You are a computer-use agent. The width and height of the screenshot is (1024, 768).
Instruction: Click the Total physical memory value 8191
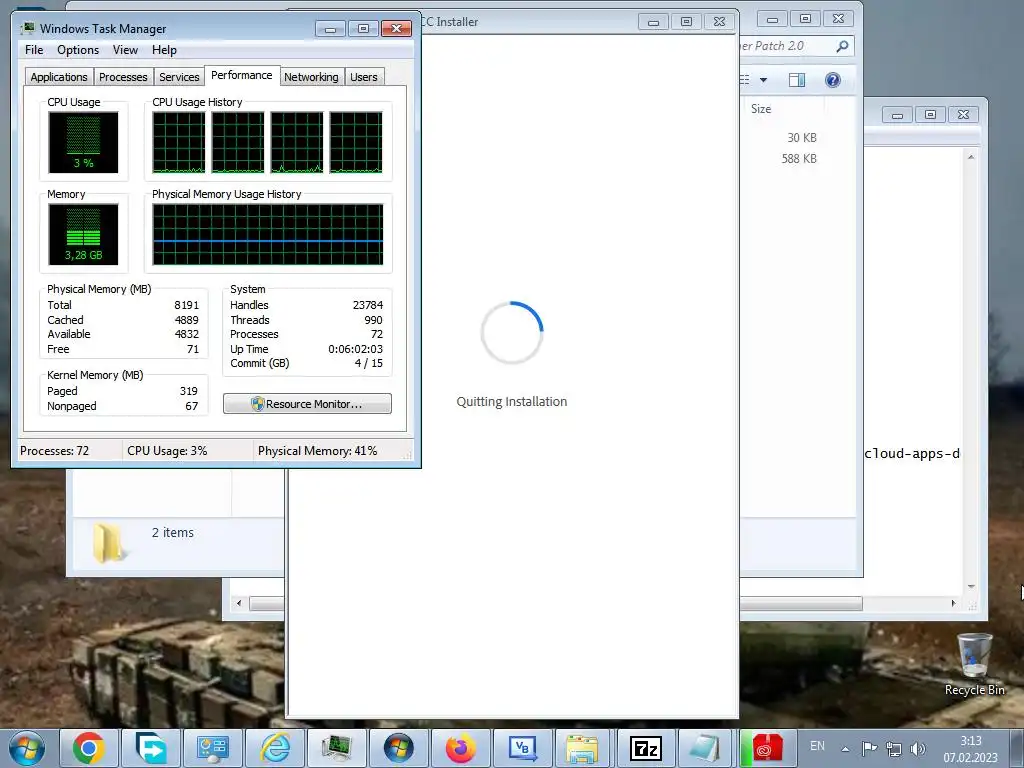click(x=186, y=305)
